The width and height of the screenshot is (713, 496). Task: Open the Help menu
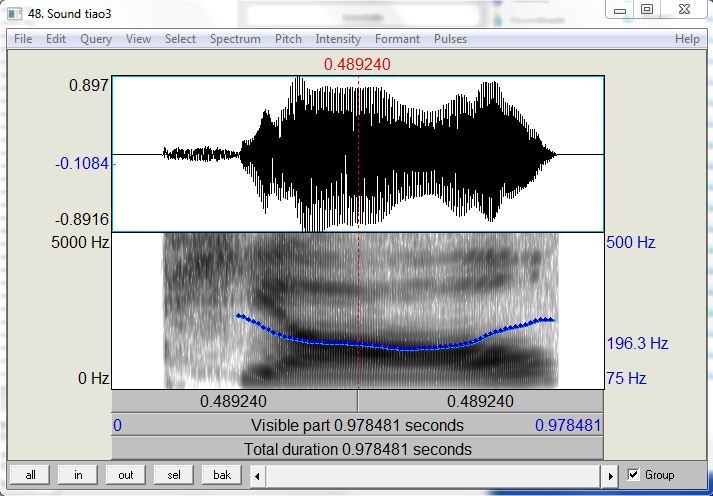[687, 39]
